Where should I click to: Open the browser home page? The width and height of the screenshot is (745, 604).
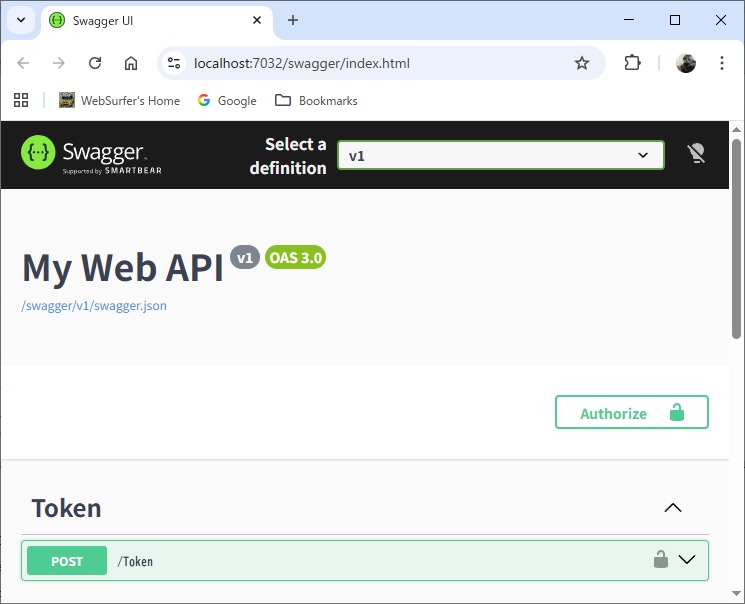click(x=131, y=63)
